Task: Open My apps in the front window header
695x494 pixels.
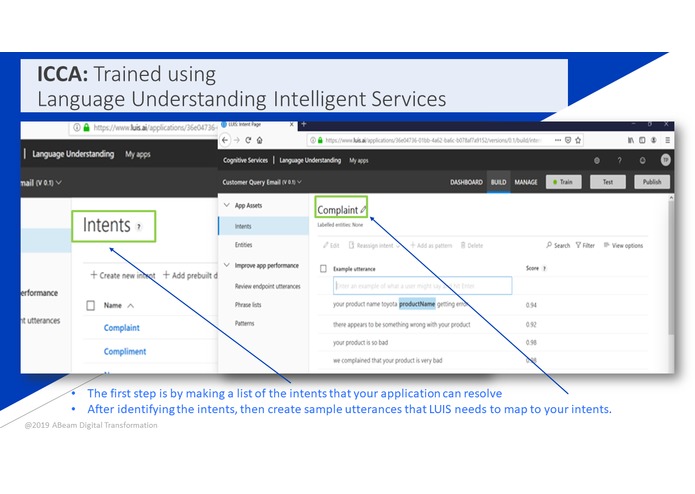Action: pos(359,160)
